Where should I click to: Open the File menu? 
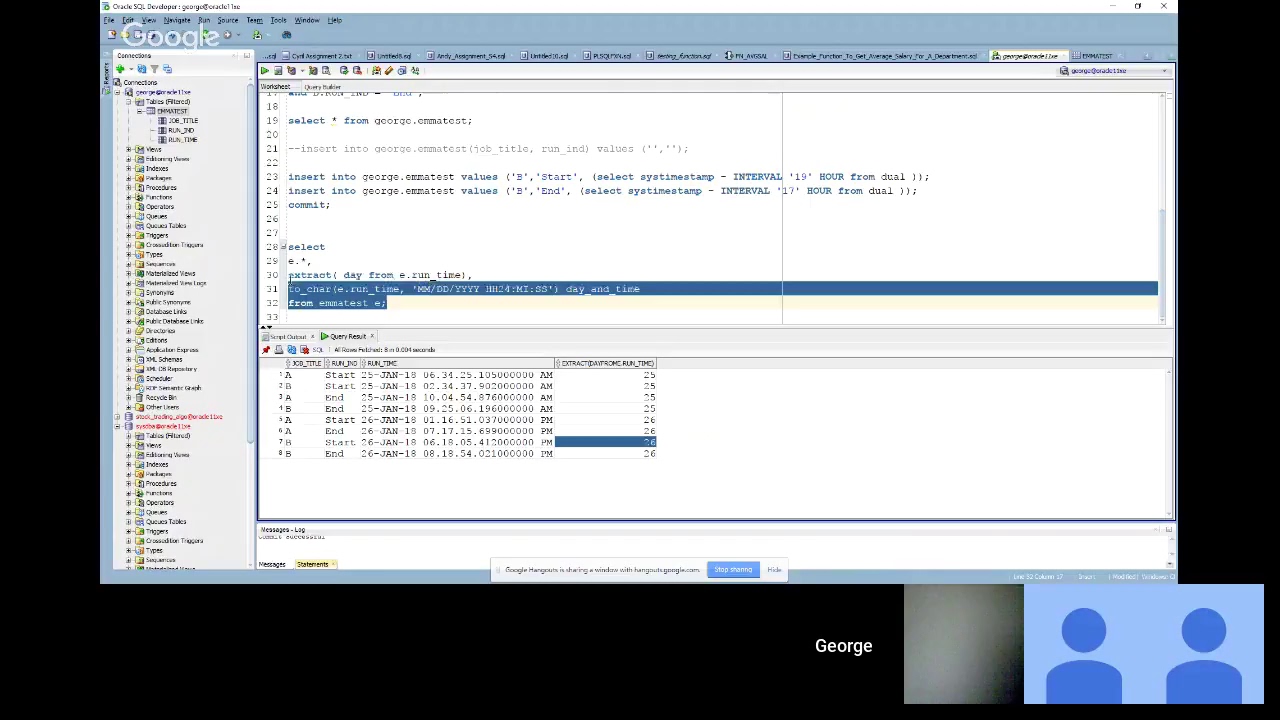click(109, 20)
